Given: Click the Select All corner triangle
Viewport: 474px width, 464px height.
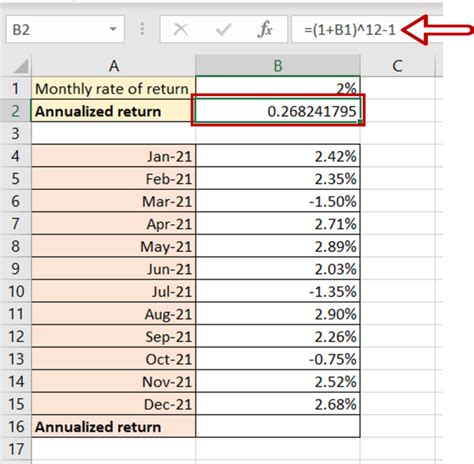Looking at the screenshot, I should pyautogui.click(x=21, y=66).
